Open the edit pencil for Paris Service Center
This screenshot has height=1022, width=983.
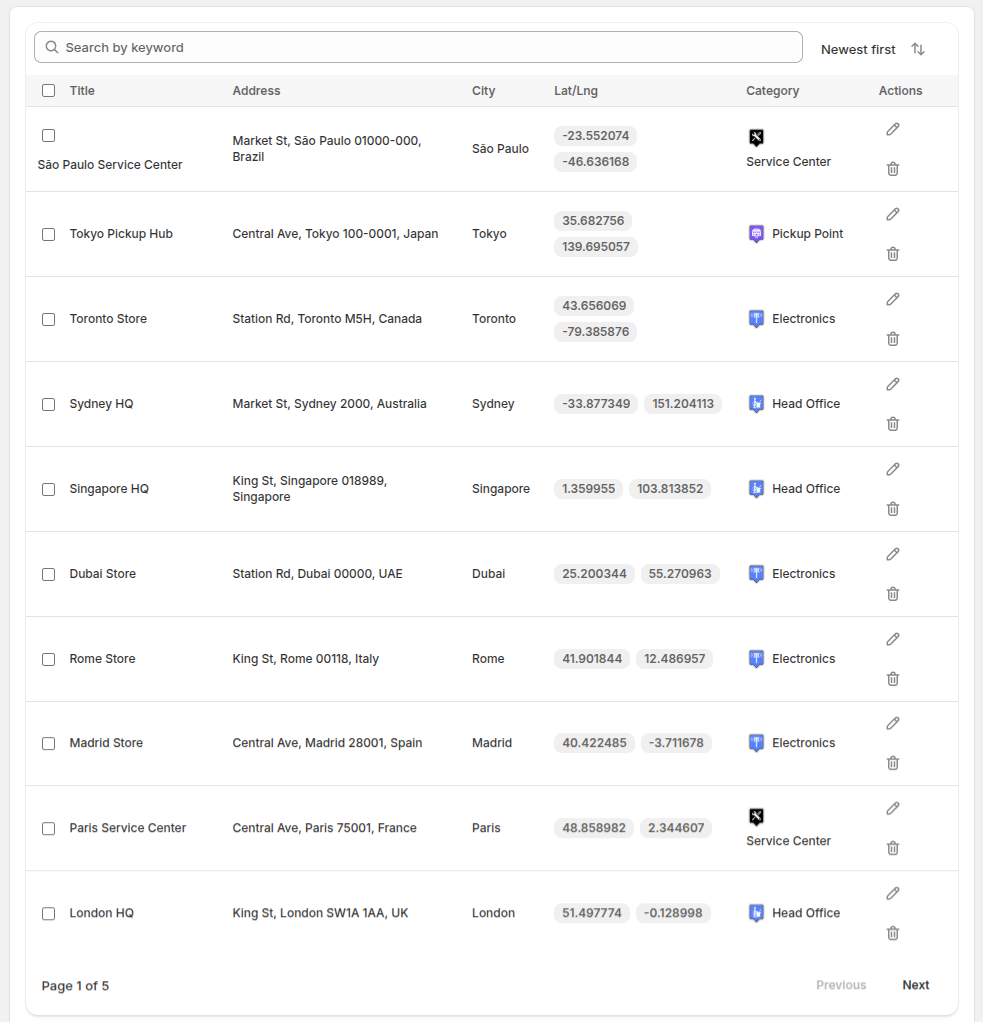pos(892,808)
